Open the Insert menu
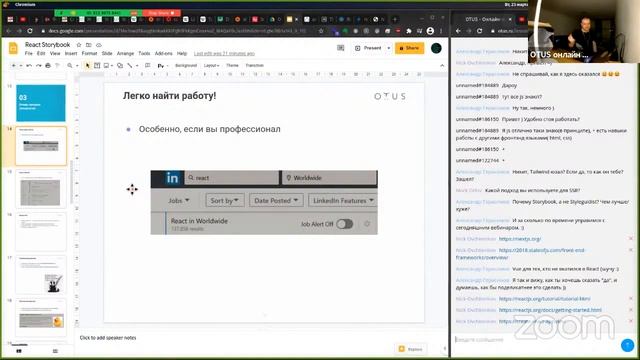 (x=71, y=53)
